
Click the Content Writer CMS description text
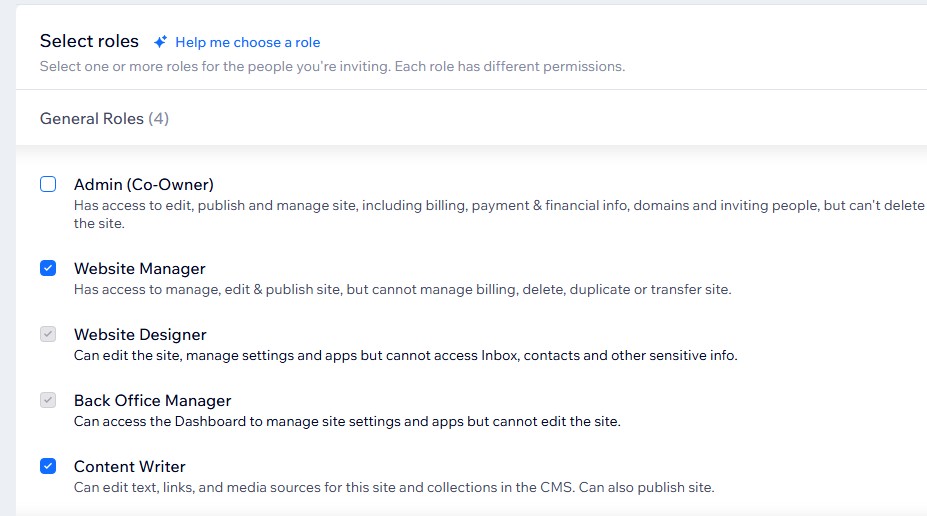coord(394,488)
